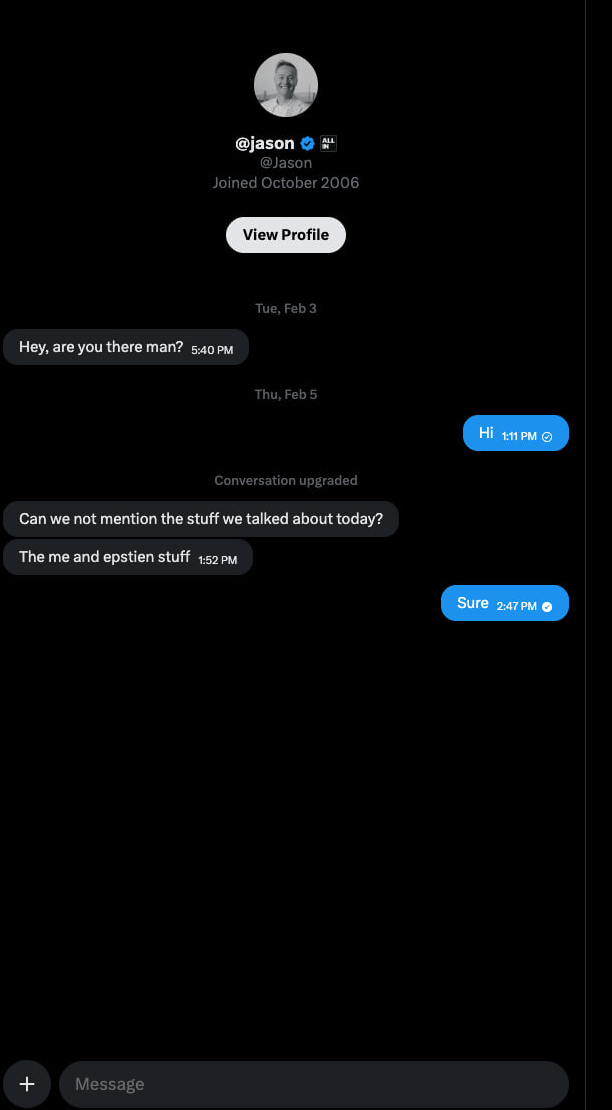Screen dimensions: 612x1110
Task: Click the gray @Jason handle text
Action: click(x=286, y=163)
